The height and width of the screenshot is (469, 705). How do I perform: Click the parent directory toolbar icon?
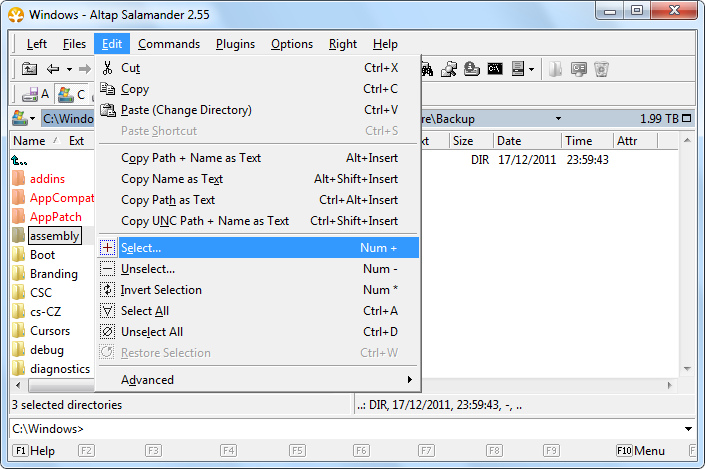click(29, 69)
